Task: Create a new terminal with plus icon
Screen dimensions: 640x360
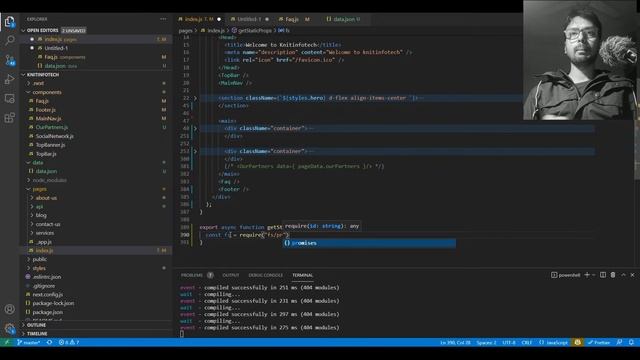Action: 587,275
